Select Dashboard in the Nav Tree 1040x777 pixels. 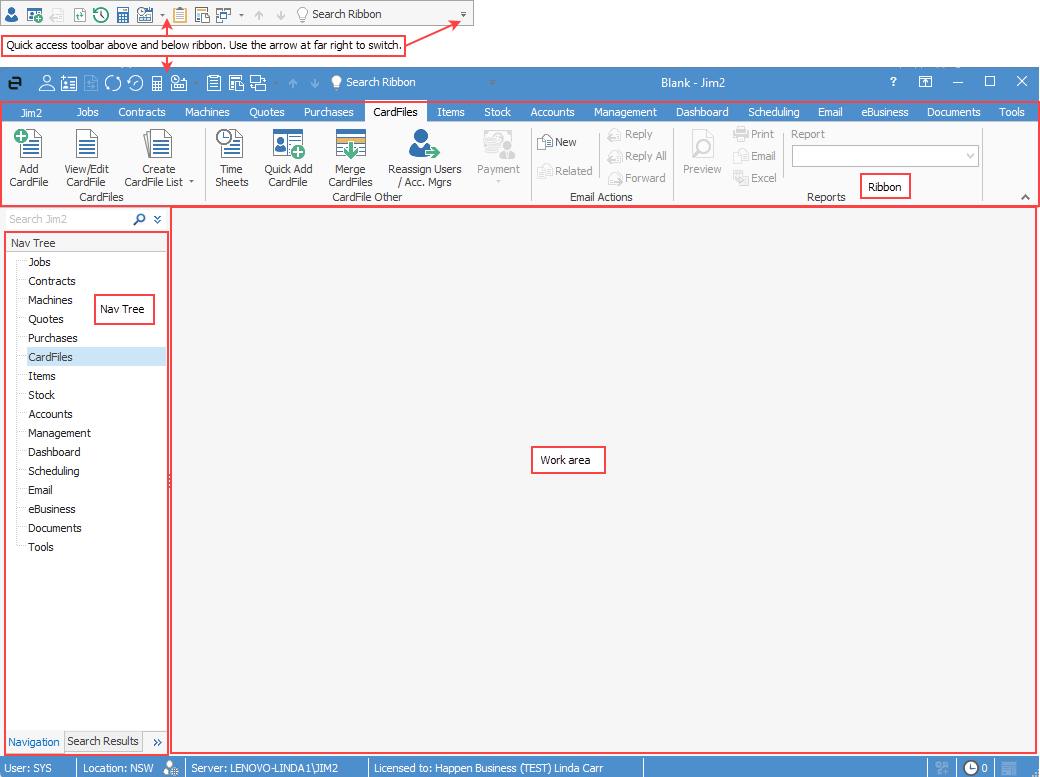(x=54, y=452)
